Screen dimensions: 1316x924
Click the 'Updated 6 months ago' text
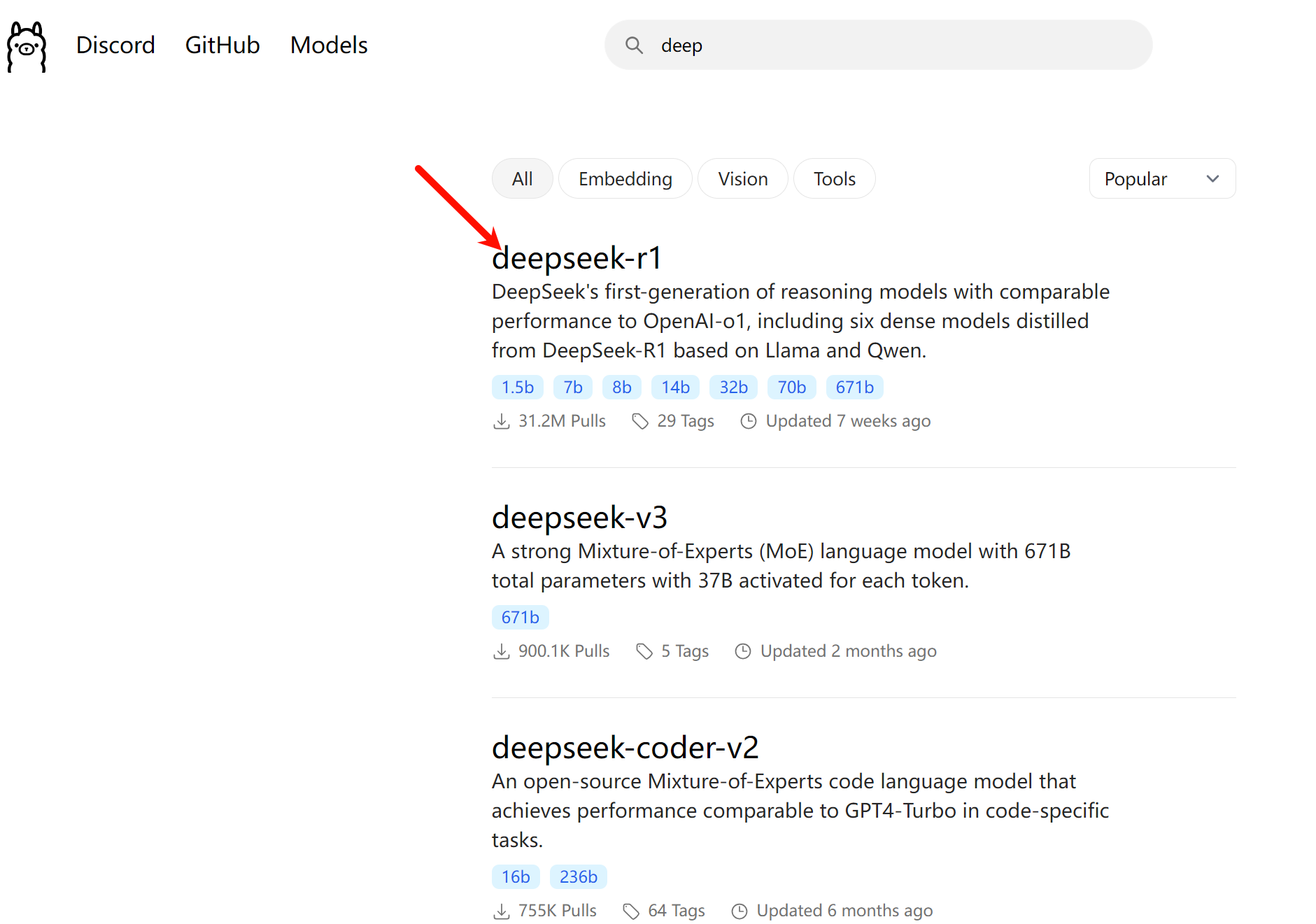(844, 911)
